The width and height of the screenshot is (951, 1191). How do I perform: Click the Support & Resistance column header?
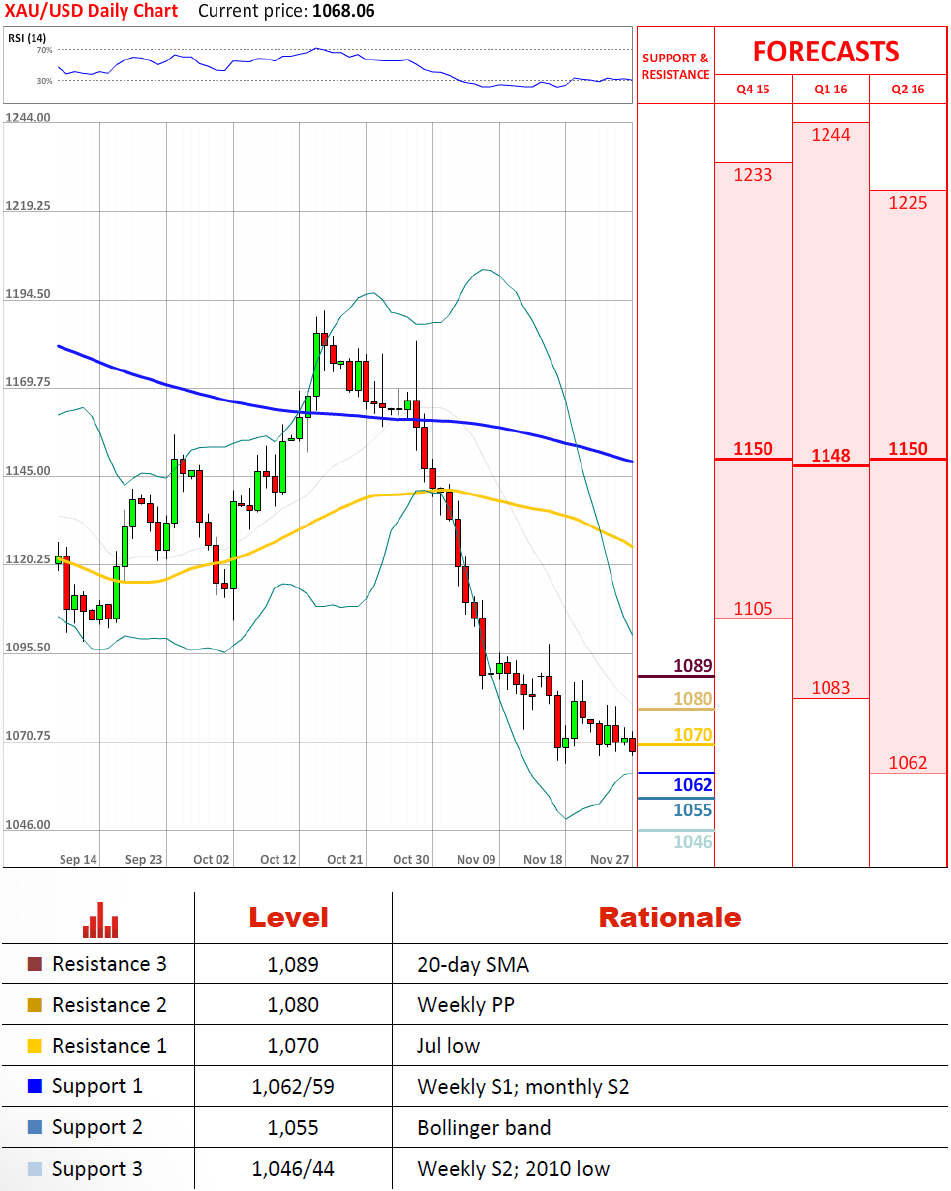tap(675, 66)
